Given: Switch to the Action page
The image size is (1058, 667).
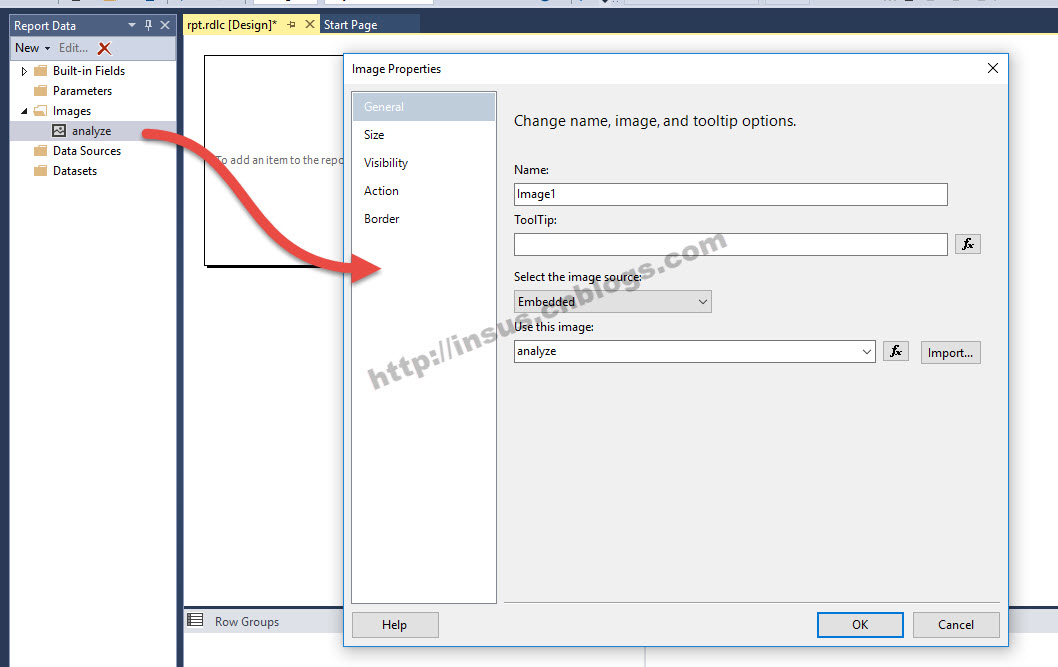Looking at the screenshot, I should tap(424, 191).
